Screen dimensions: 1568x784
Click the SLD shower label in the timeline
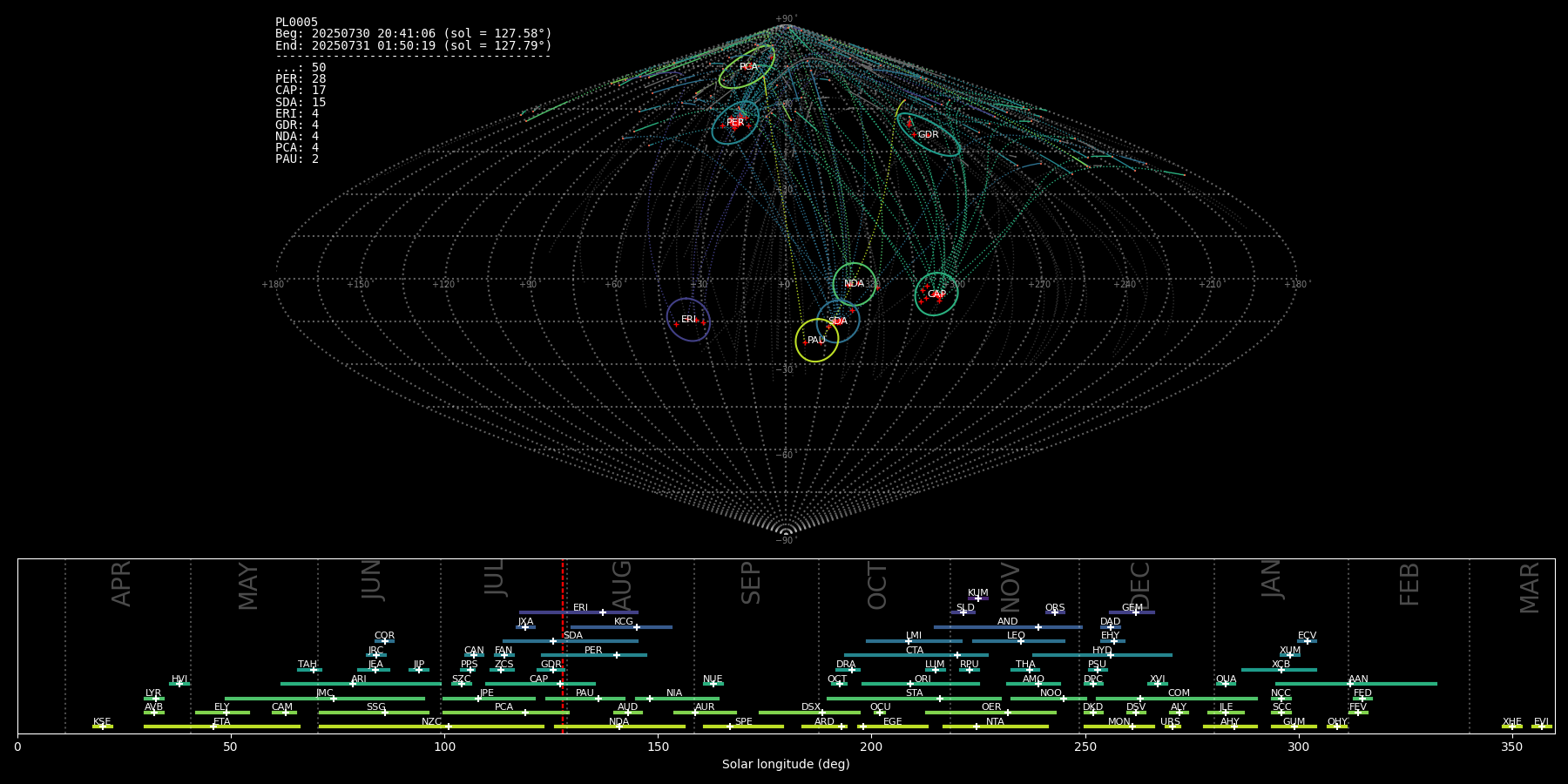point(965,608)
